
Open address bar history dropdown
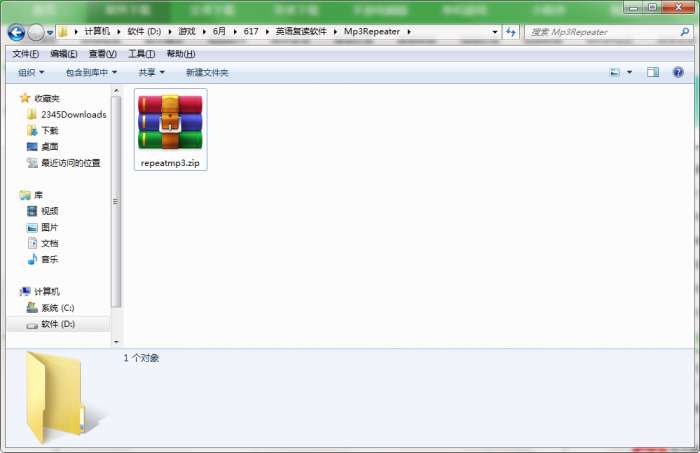point(495,32)
